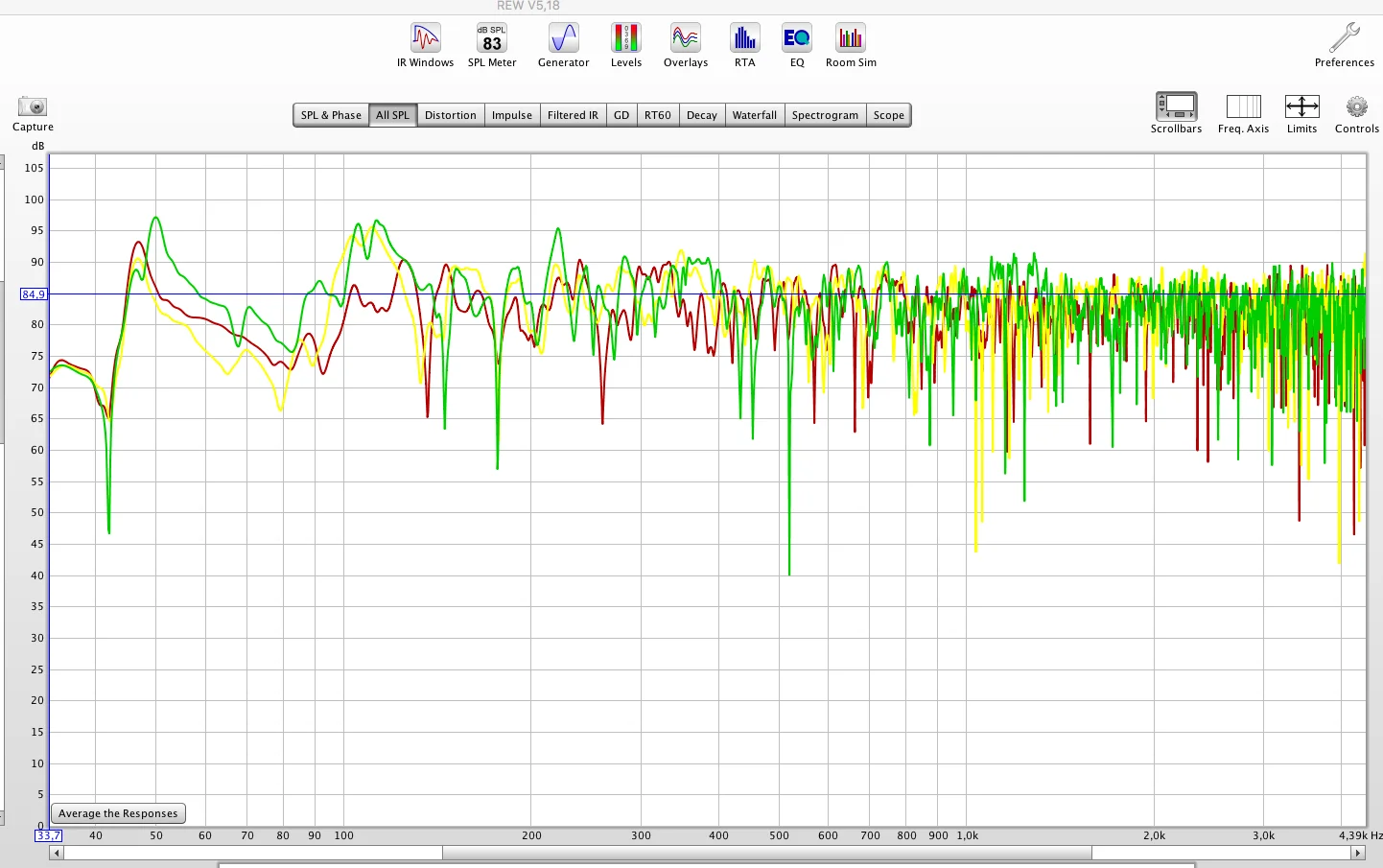Click Average the Responses button
The height and width of the screenshot is (868, 1383).
118,813
